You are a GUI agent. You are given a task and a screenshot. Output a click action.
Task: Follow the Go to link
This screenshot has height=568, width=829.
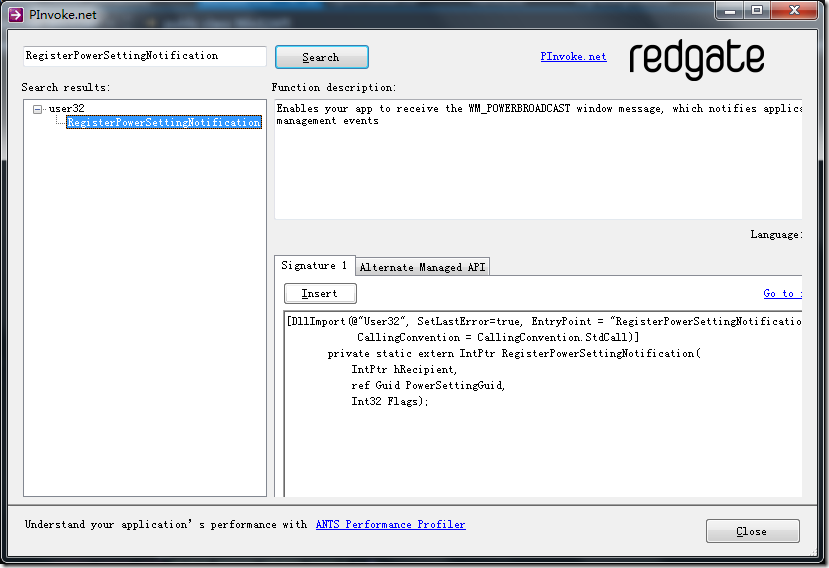[x=782, y=294]
